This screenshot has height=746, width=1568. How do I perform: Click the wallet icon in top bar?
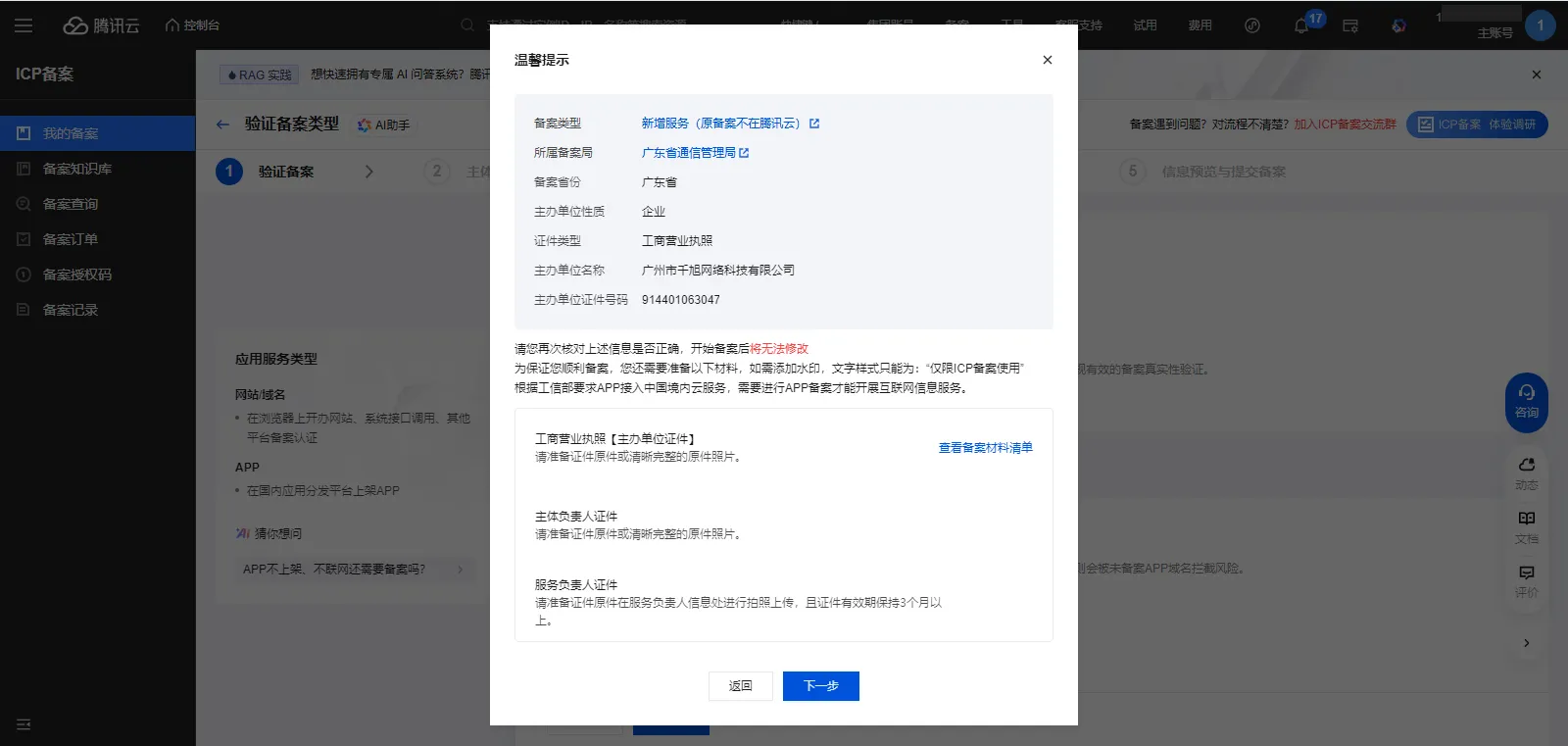1350,26
